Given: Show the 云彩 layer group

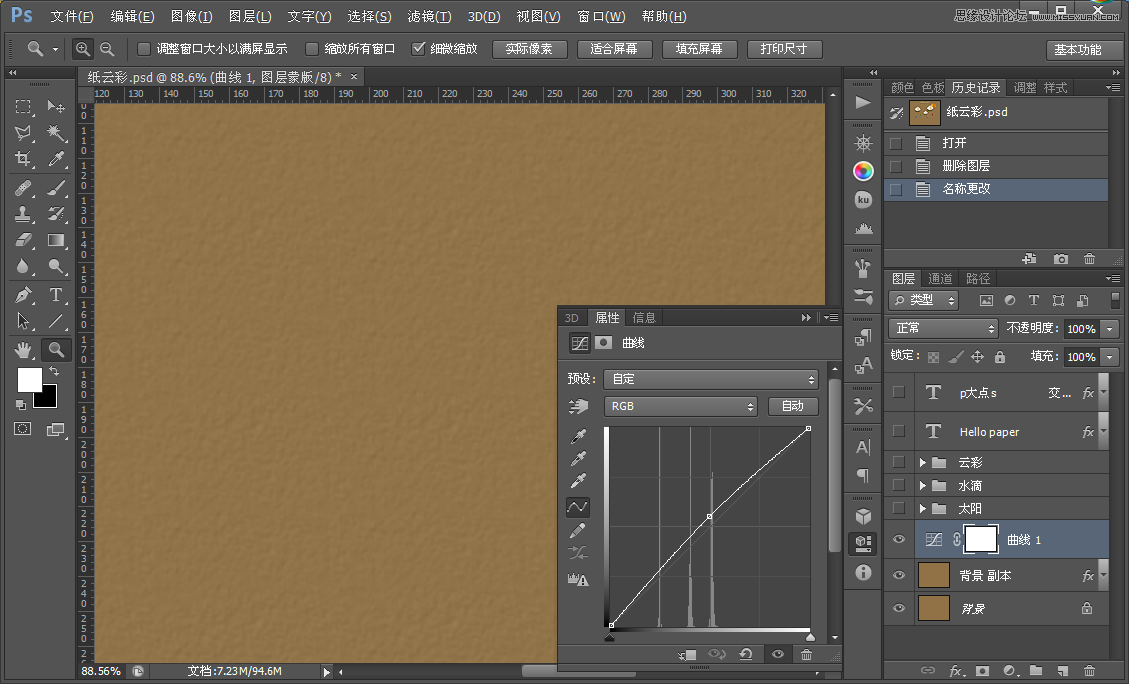Looking at the screenshot, I should point(899,462).
